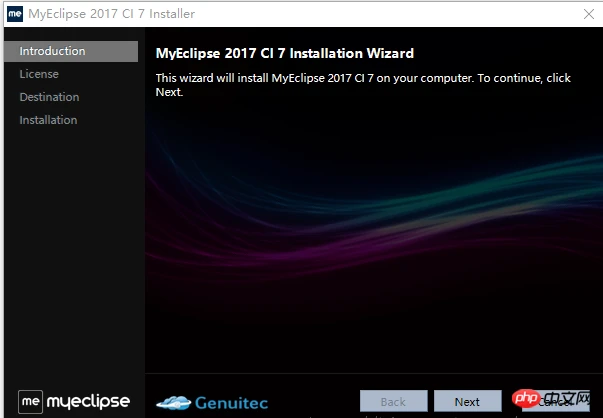Click the 中文网 watermark text

click(567, 399)
